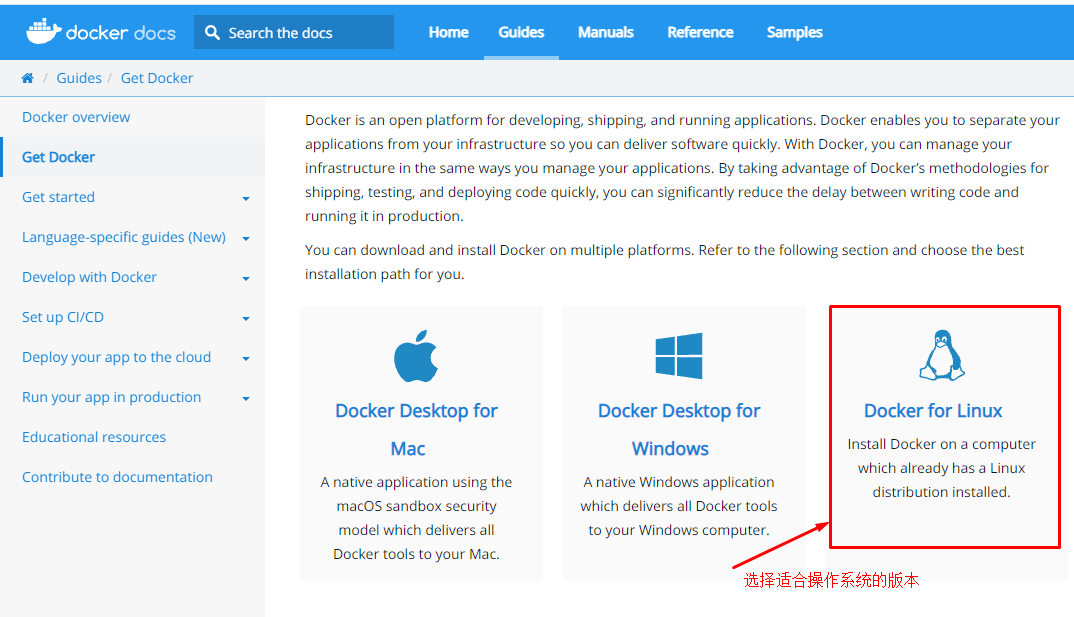Open the Manuals tab
The width and height of the screenshot is (1074, 617).
point(605,32)
